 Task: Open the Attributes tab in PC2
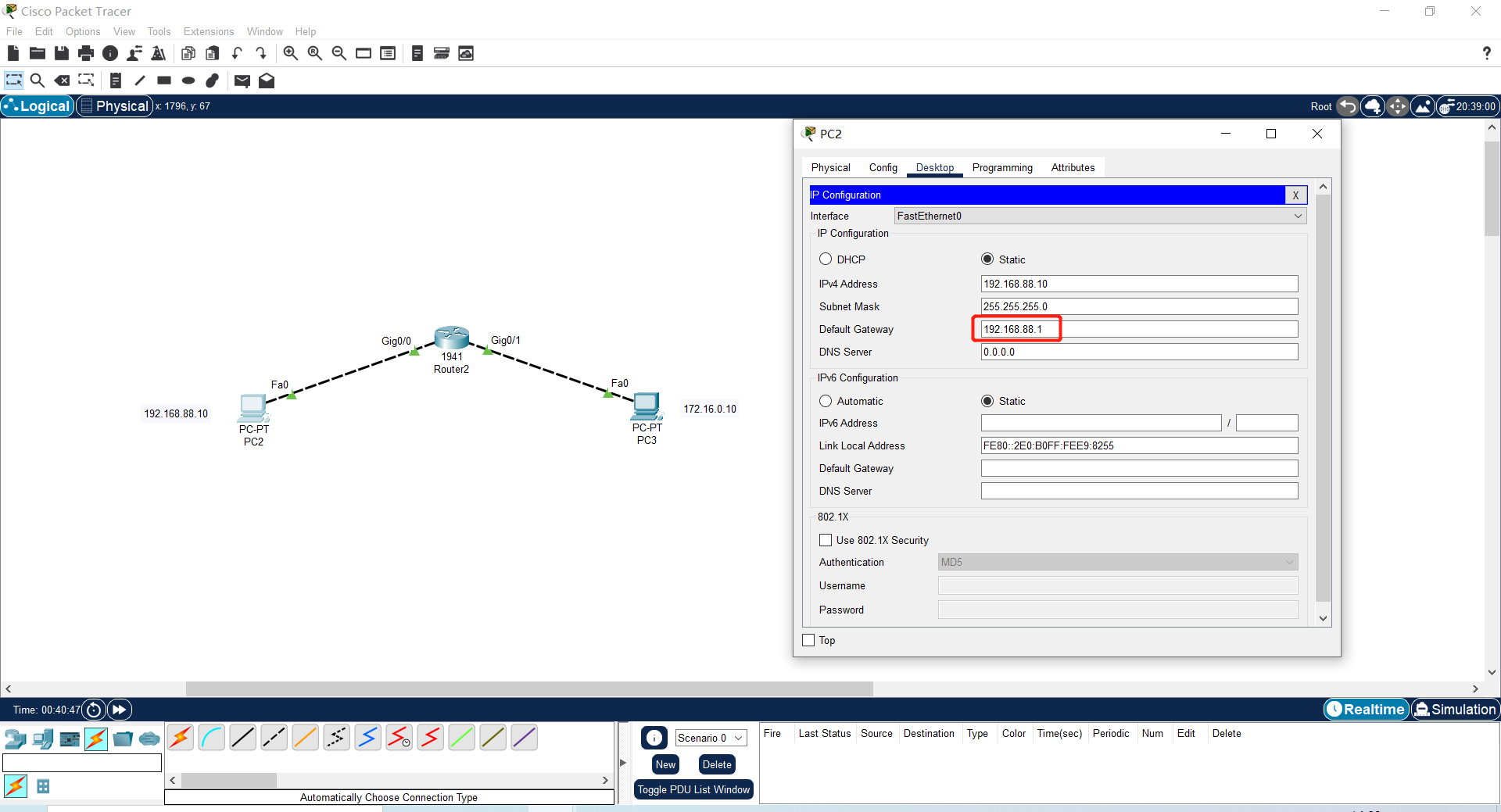click(x=1073, y=167)
